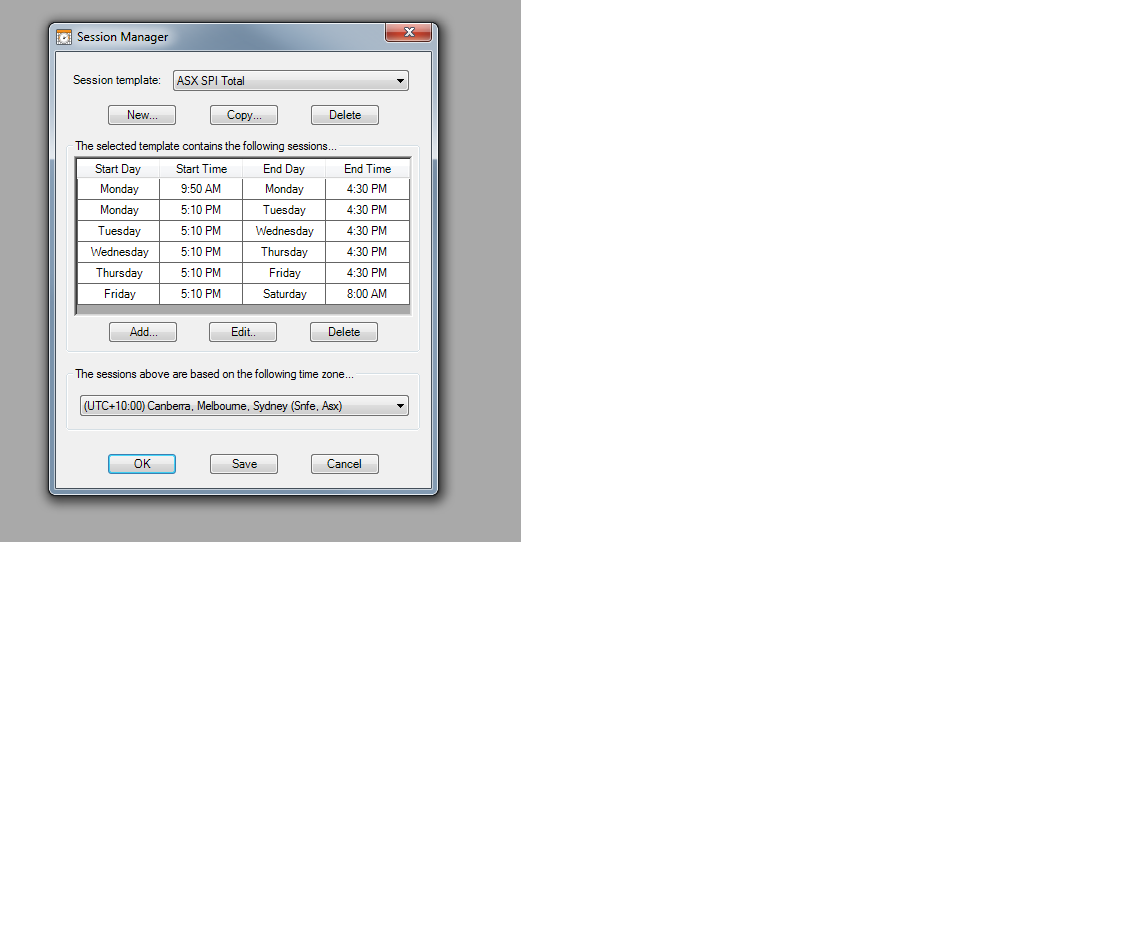Click the Edit.. session button

click(243, 332)
